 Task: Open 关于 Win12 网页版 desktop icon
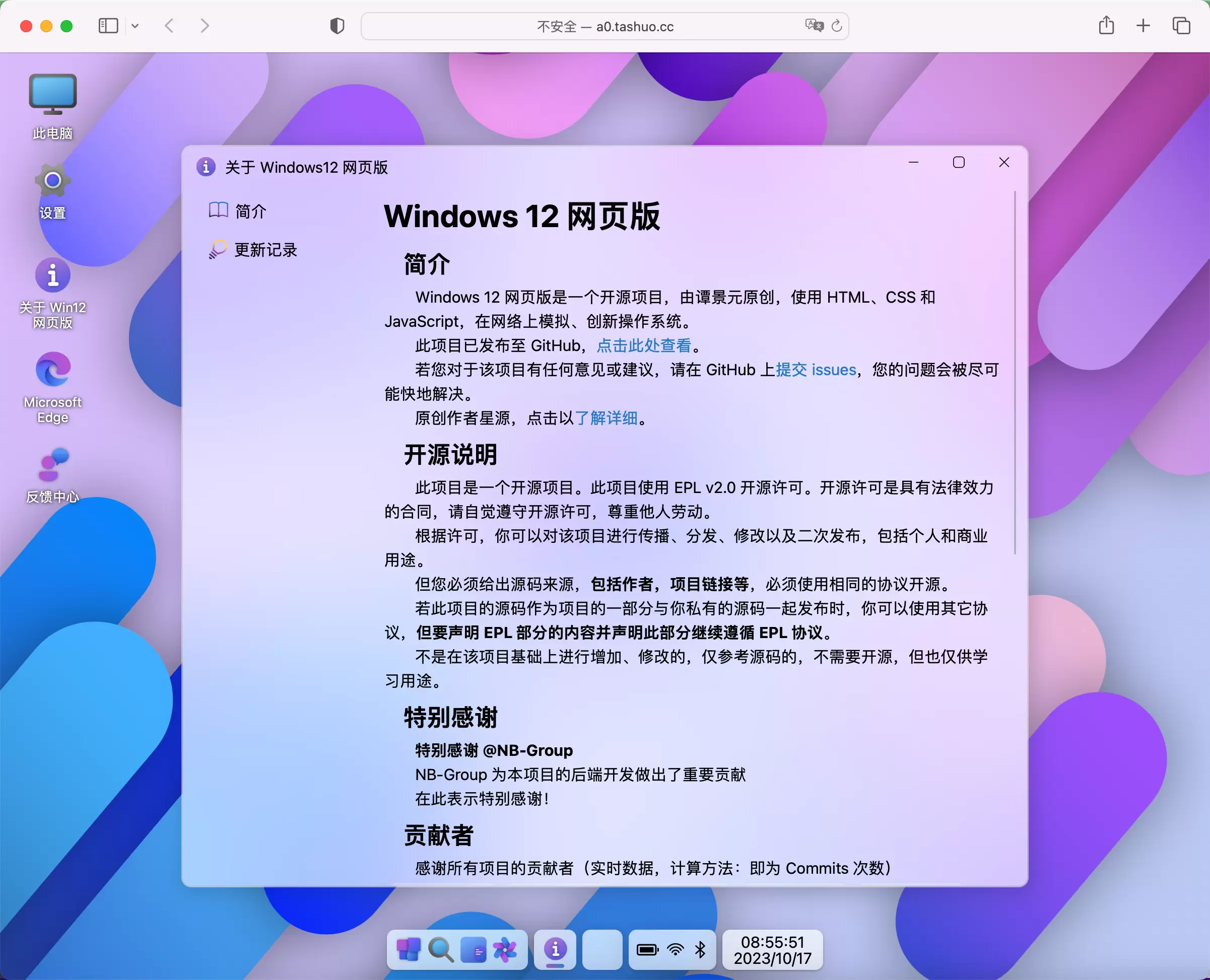(52, 293)
